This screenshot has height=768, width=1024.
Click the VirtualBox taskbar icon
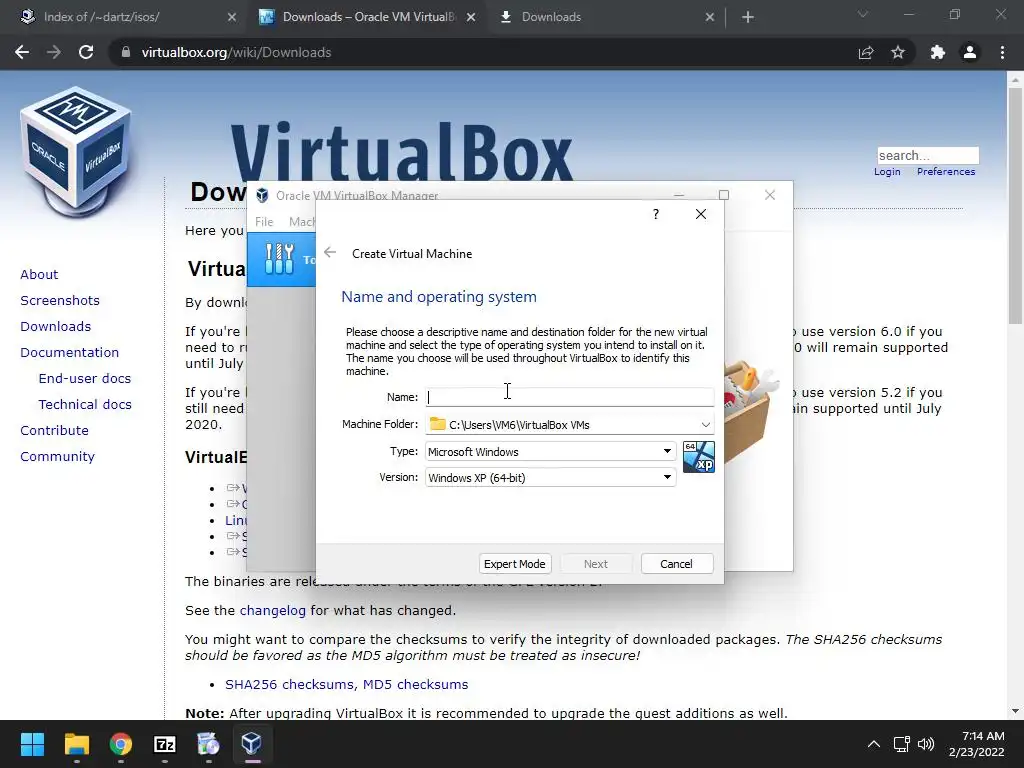tap(251, 744)
